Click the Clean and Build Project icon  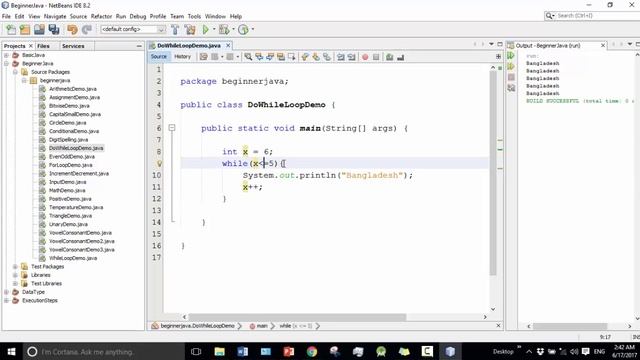click(x=190, y=29)
